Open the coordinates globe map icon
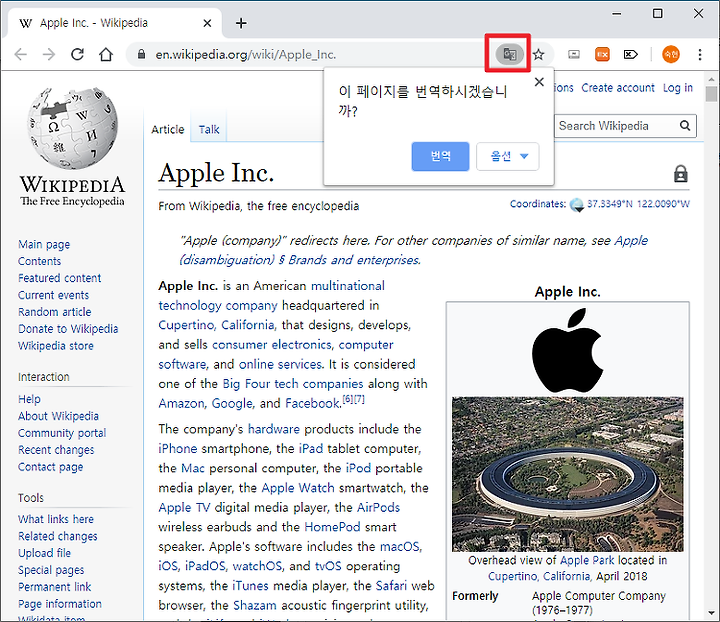This screenshot has width=720, height=622. click(x=576, y=204)
